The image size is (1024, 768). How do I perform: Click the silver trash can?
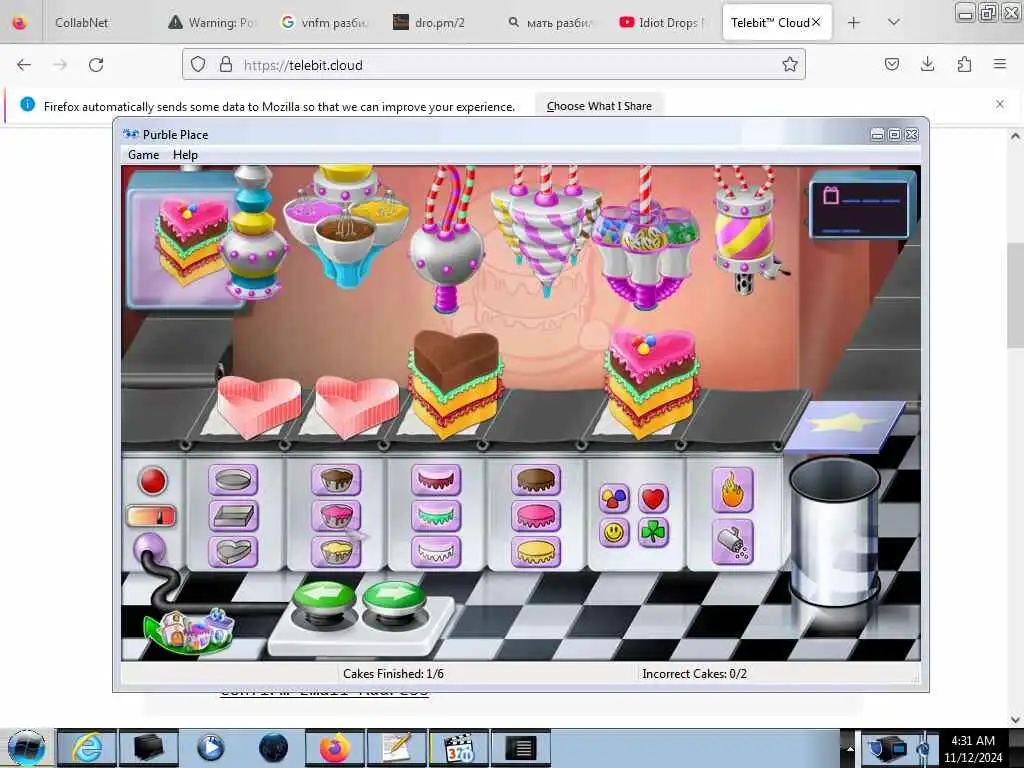835,532
